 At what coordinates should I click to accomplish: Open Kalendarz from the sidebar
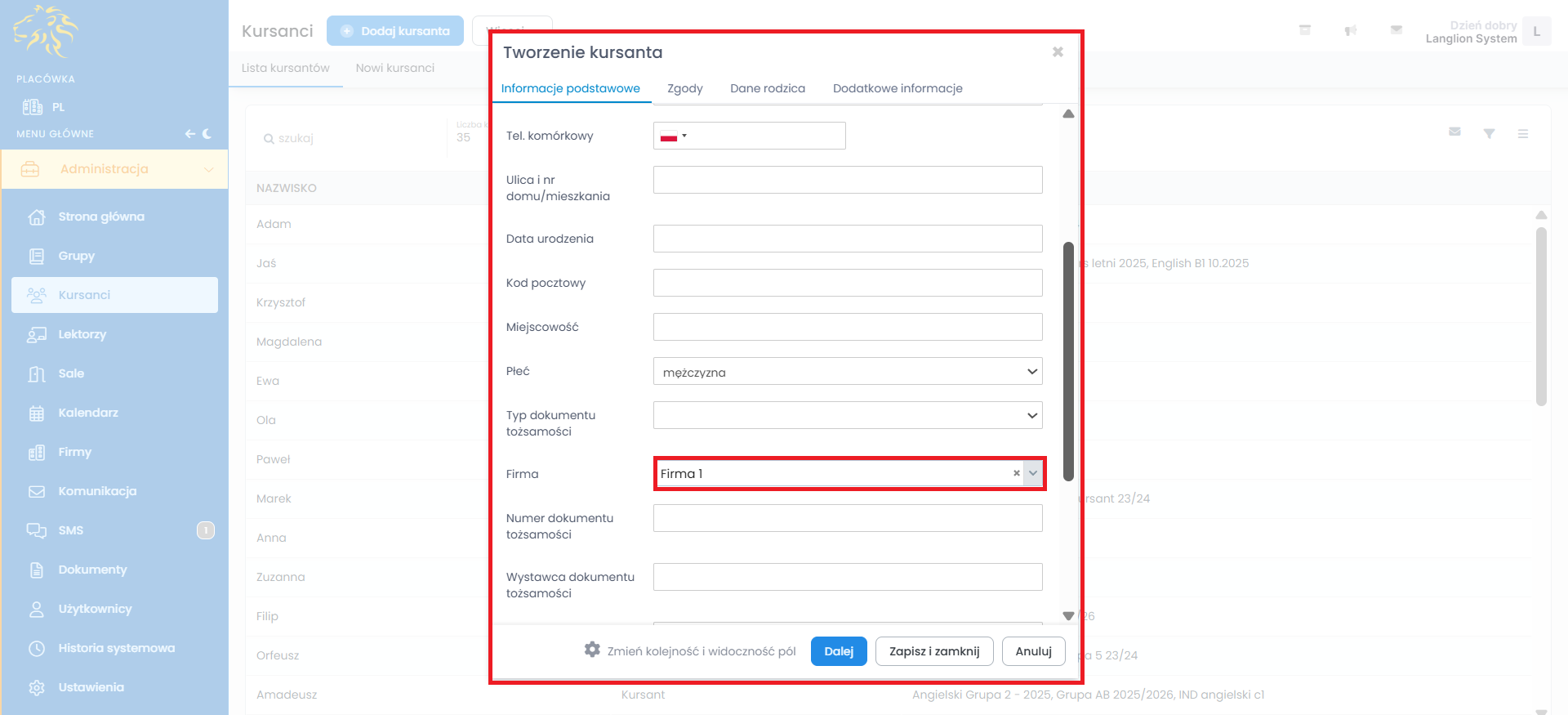pos(88,413)
